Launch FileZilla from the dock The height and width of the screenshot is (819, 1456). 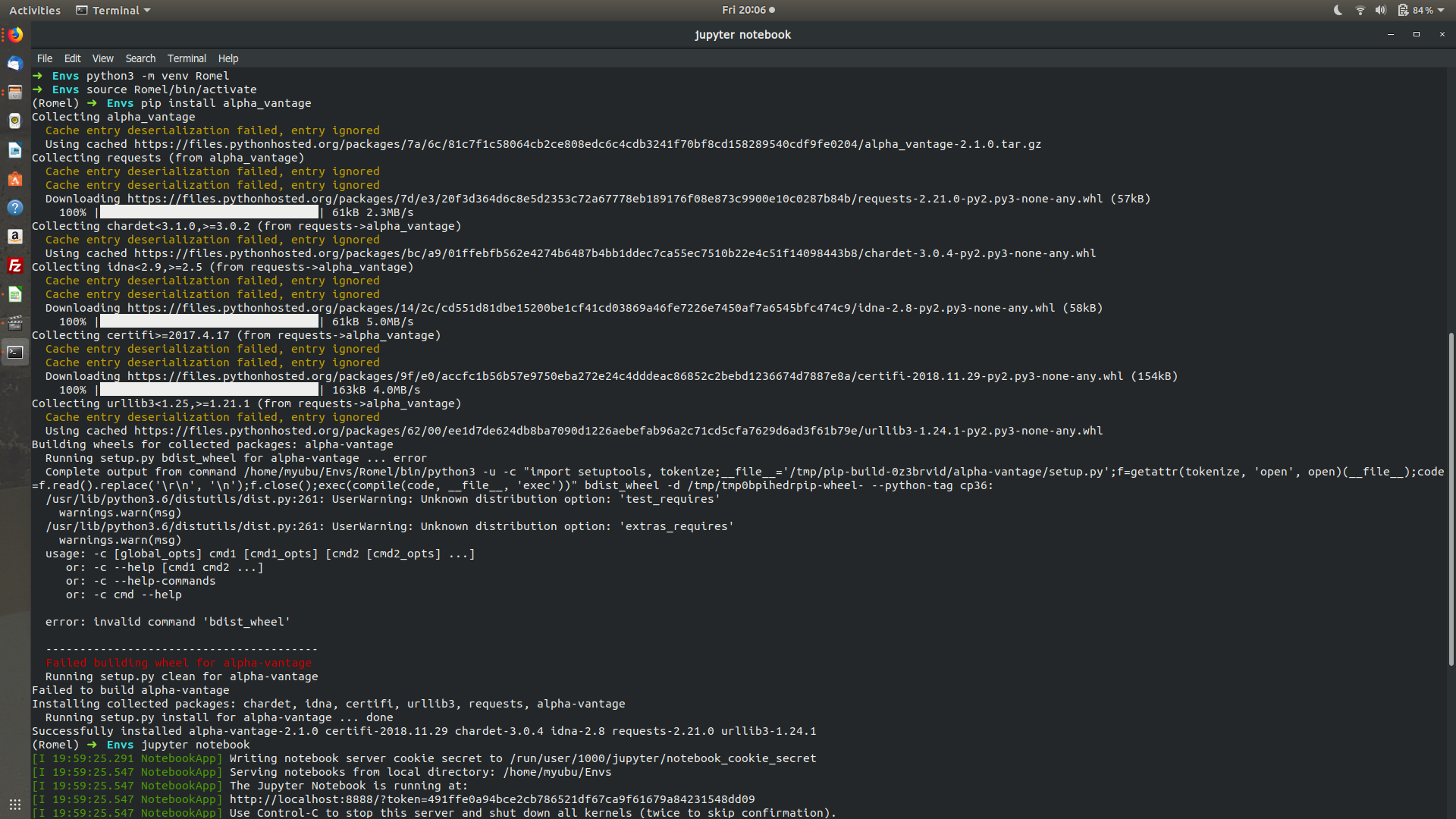[x=14, y=265]
